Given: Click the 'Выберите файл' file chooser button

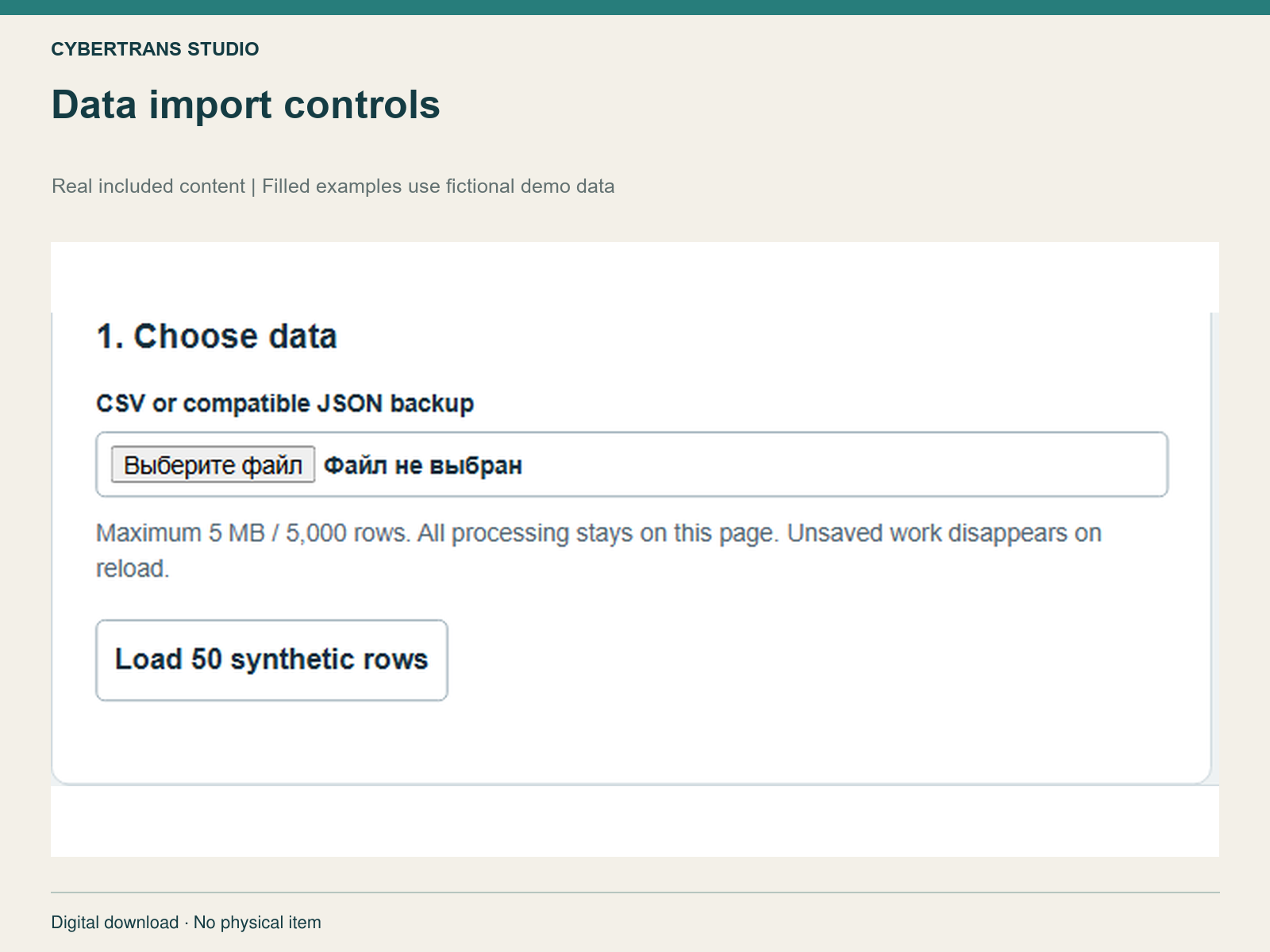Looking at the screenshot, I should pos(213,465).
